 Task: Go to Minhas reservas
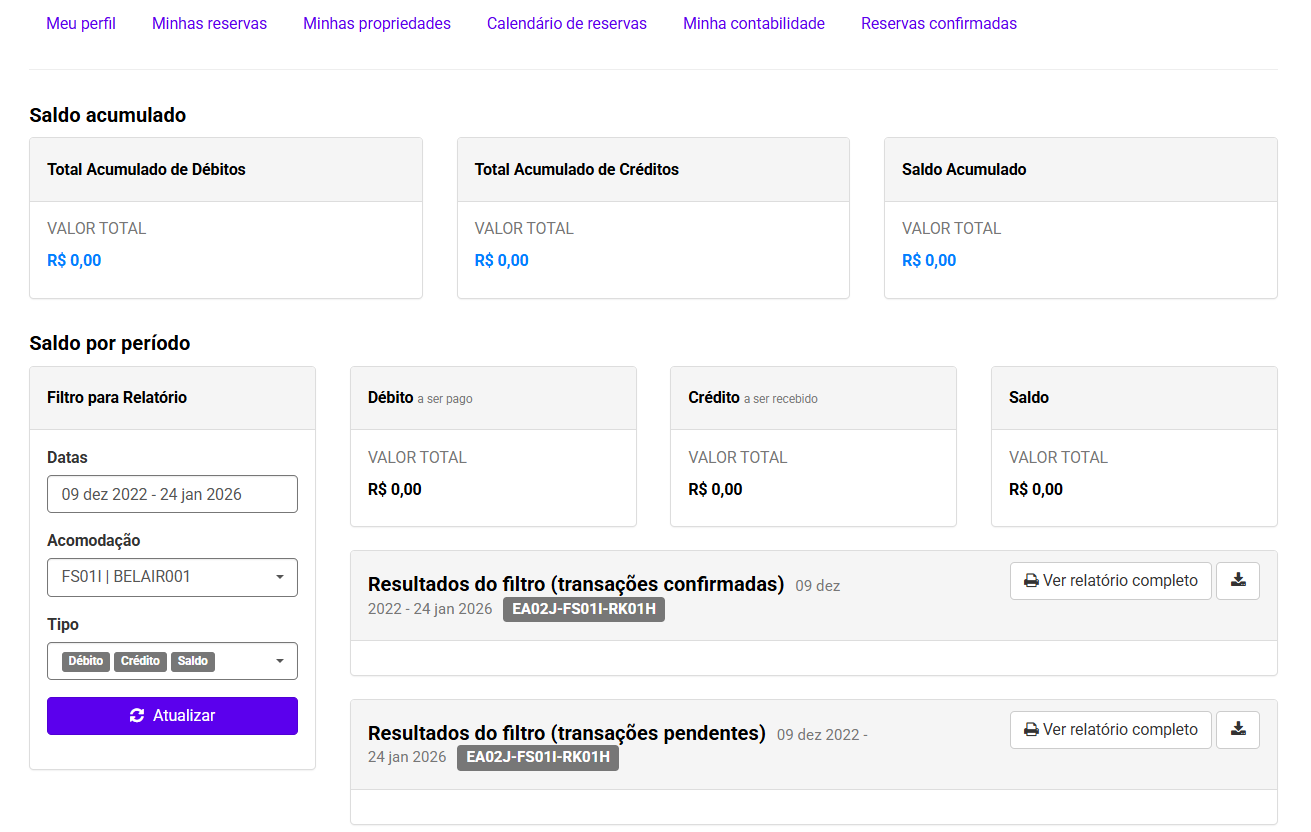209,23
